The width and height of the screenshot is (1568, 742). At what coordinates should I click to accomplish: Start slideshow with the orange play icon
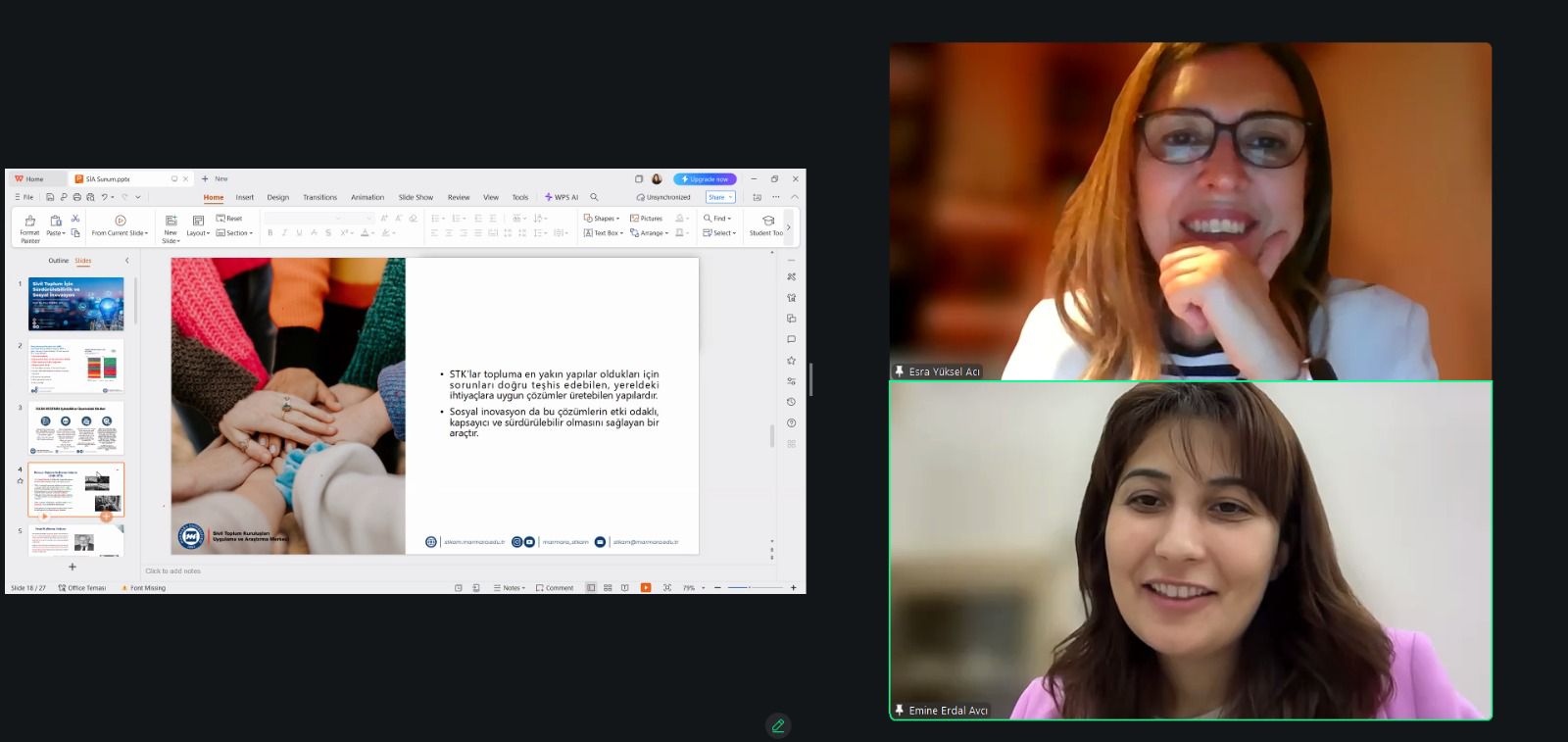(x=646, y=588)
